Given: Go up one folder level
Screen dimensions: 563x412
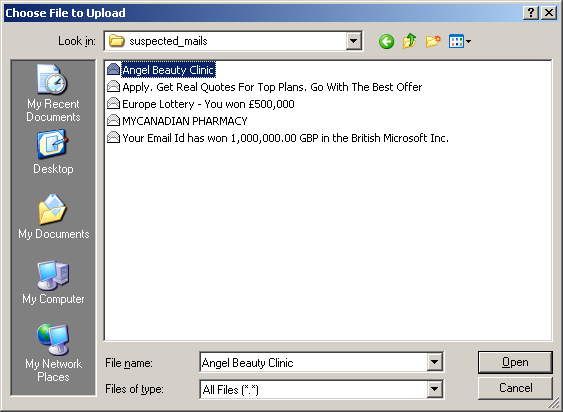Looking at the screenshot, I should tap(410, 41).
